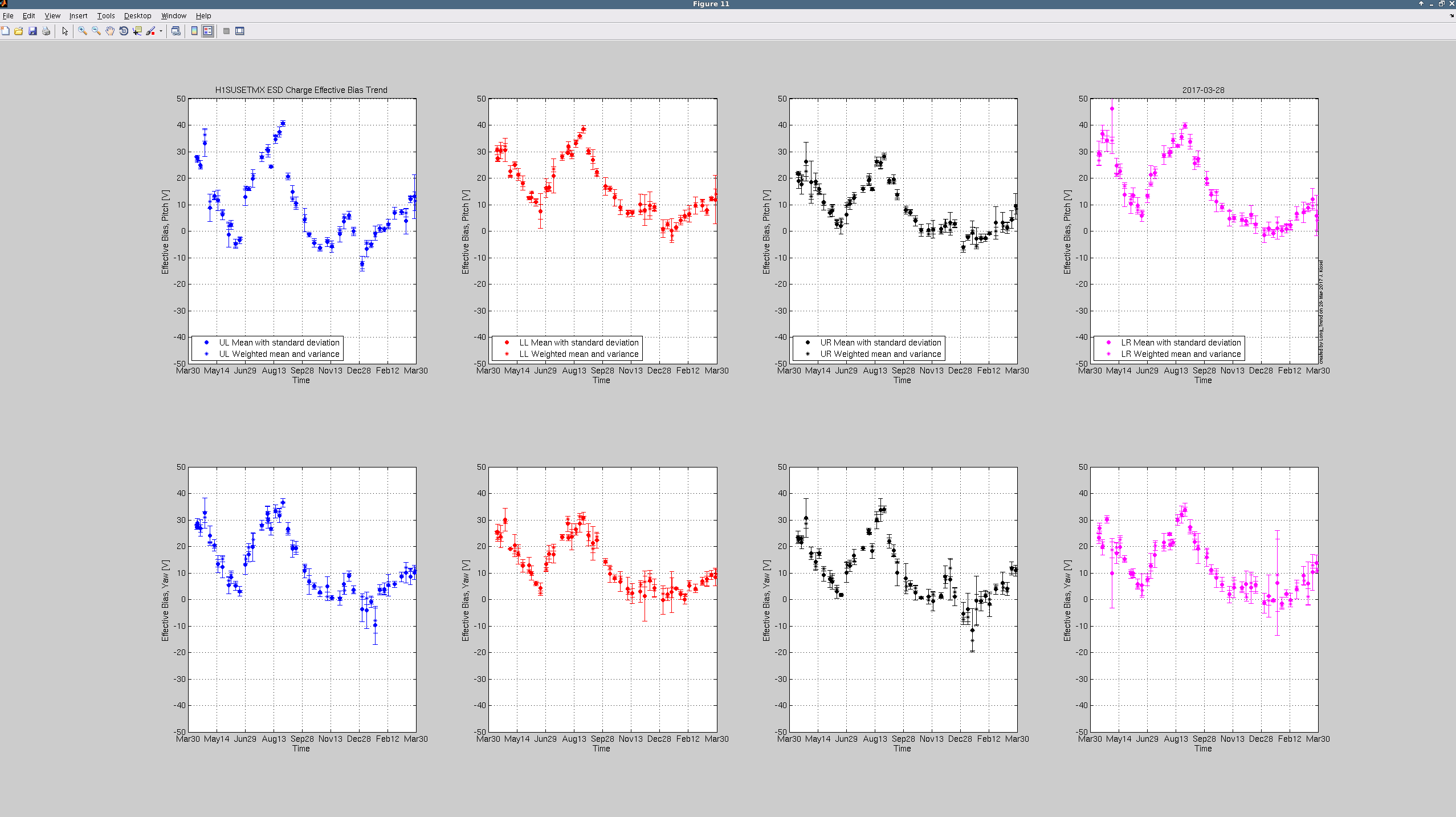Click the black UR legend marker dot
Screen dimensions: 1456x817
pyautogui.click(x=807, y=343)
